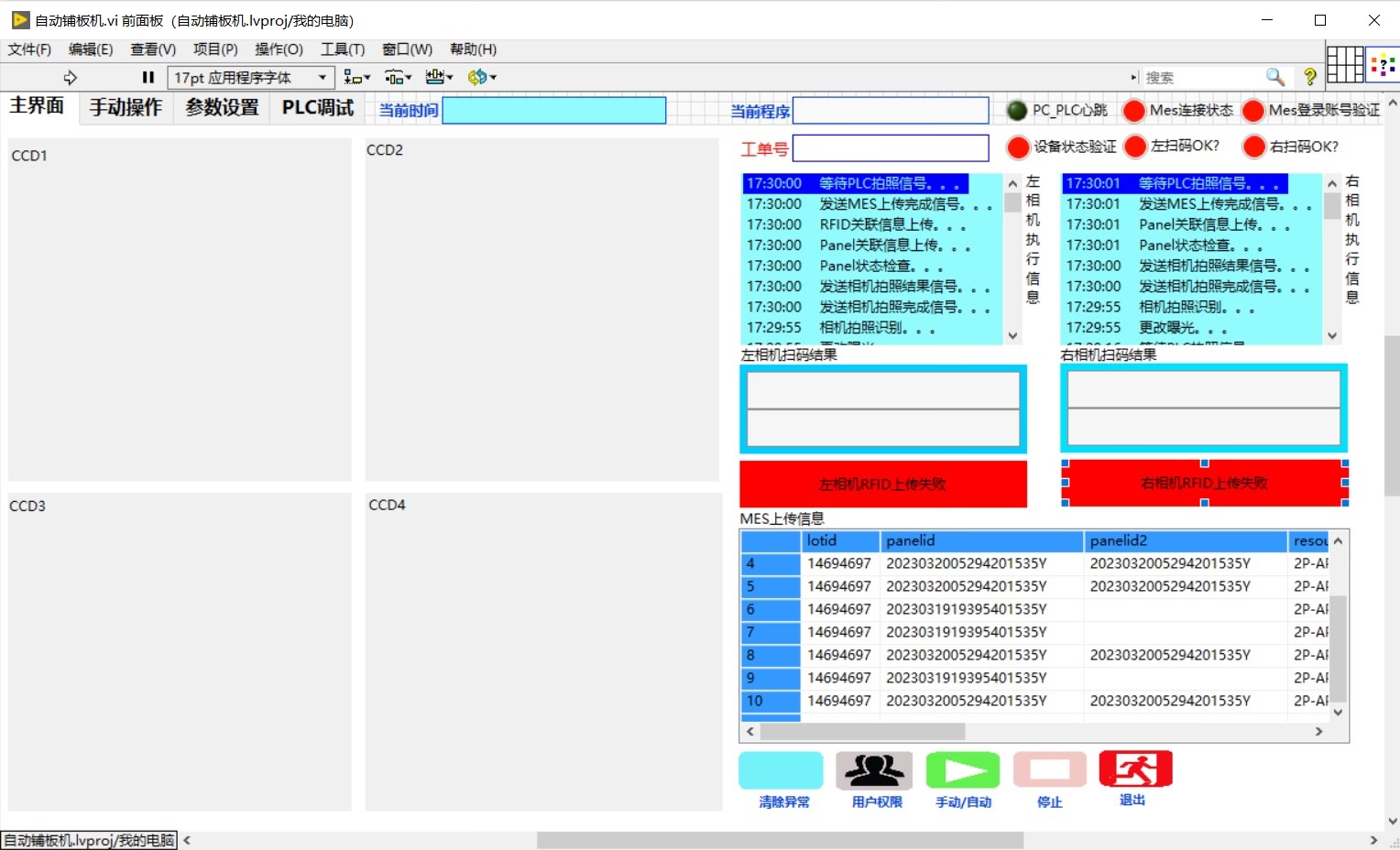Switch to the PLC调试 tab

[x=315, y=107]
